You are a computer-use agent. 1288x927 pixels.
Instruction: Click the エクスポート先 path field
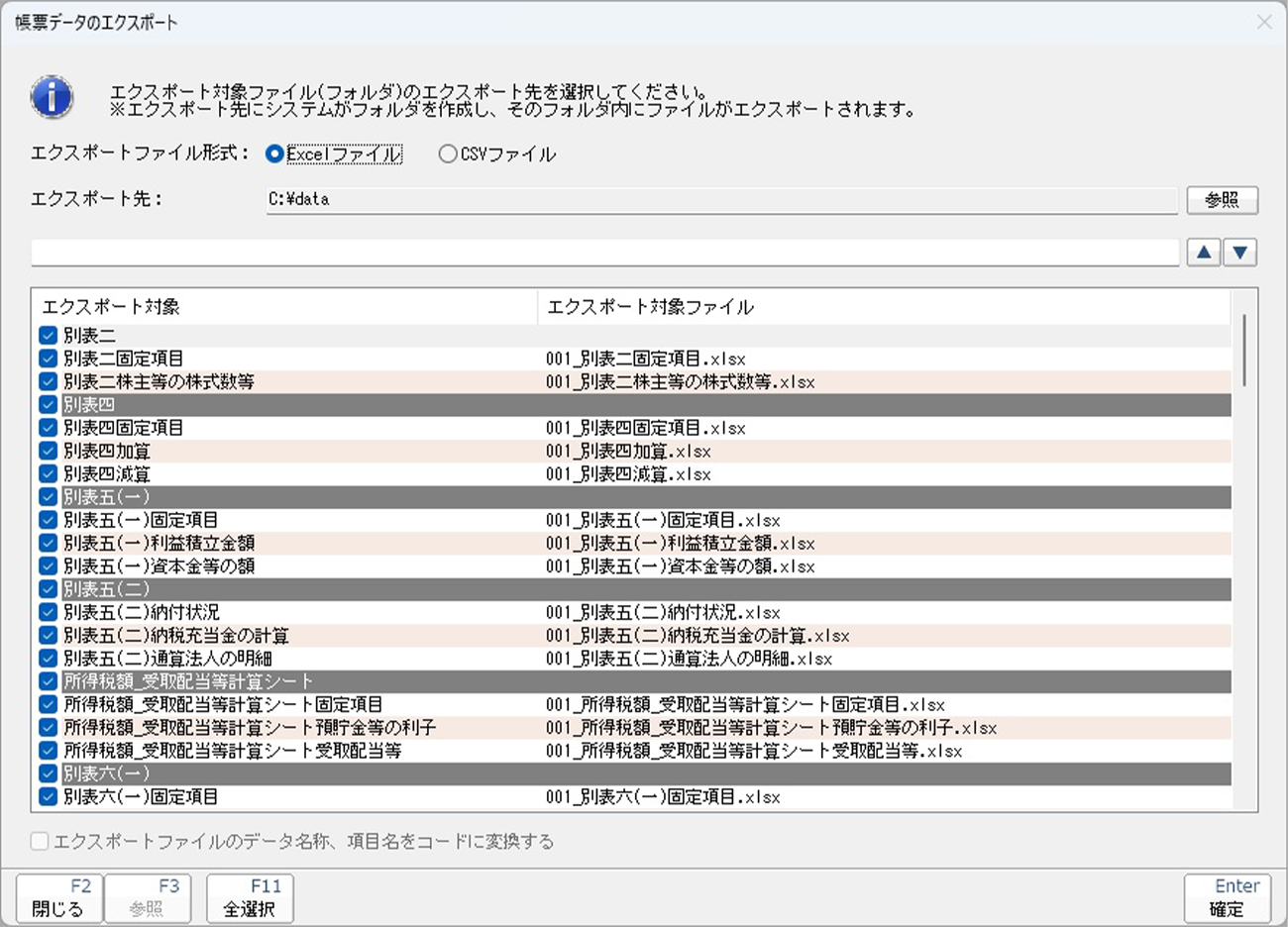pyautogui.click(x=721, y=199)
